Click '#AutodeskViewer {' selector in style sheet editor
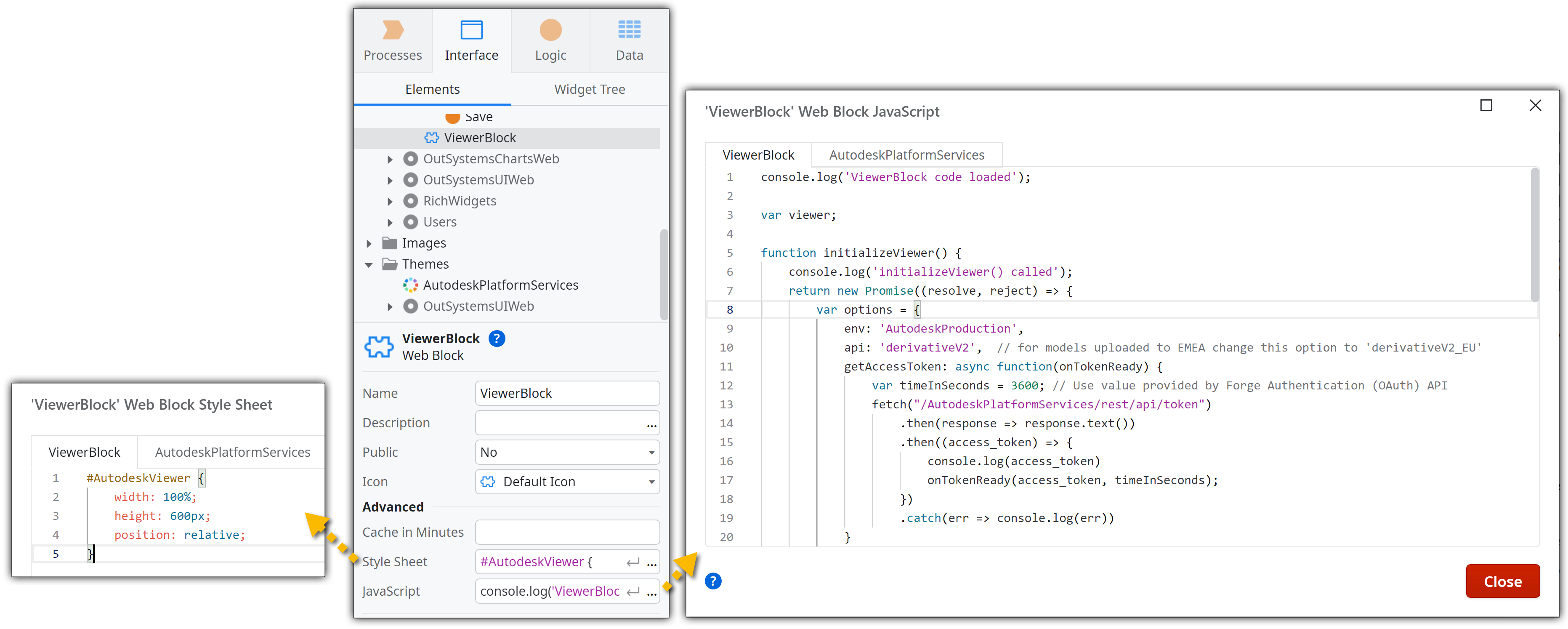The image size is (1568, 629). (x=146, y=478)
